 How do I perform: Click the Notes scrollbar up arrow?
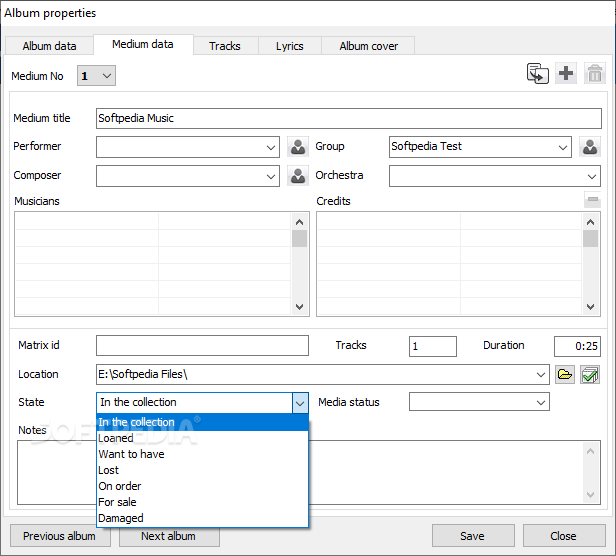(590, 451)
